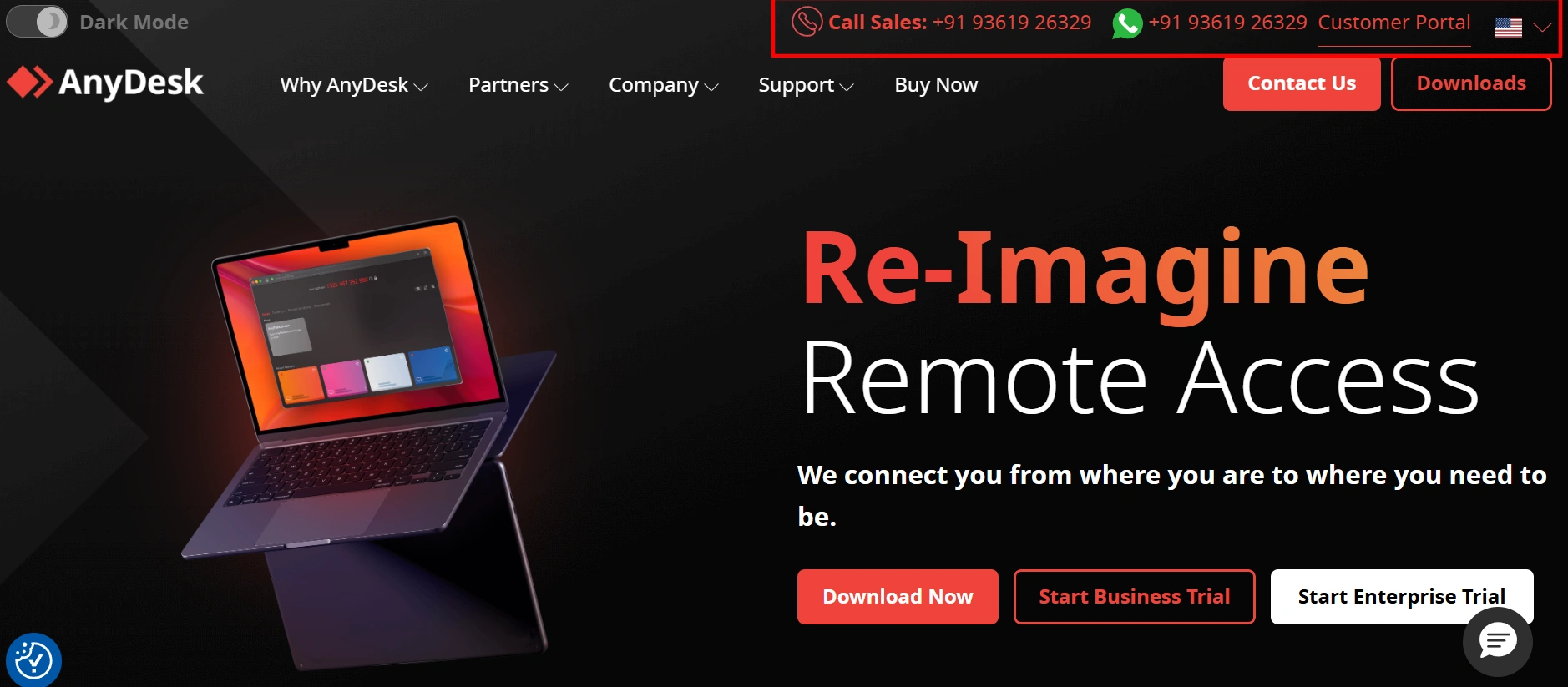Expand the Partners dropdown

pos(518,85)
